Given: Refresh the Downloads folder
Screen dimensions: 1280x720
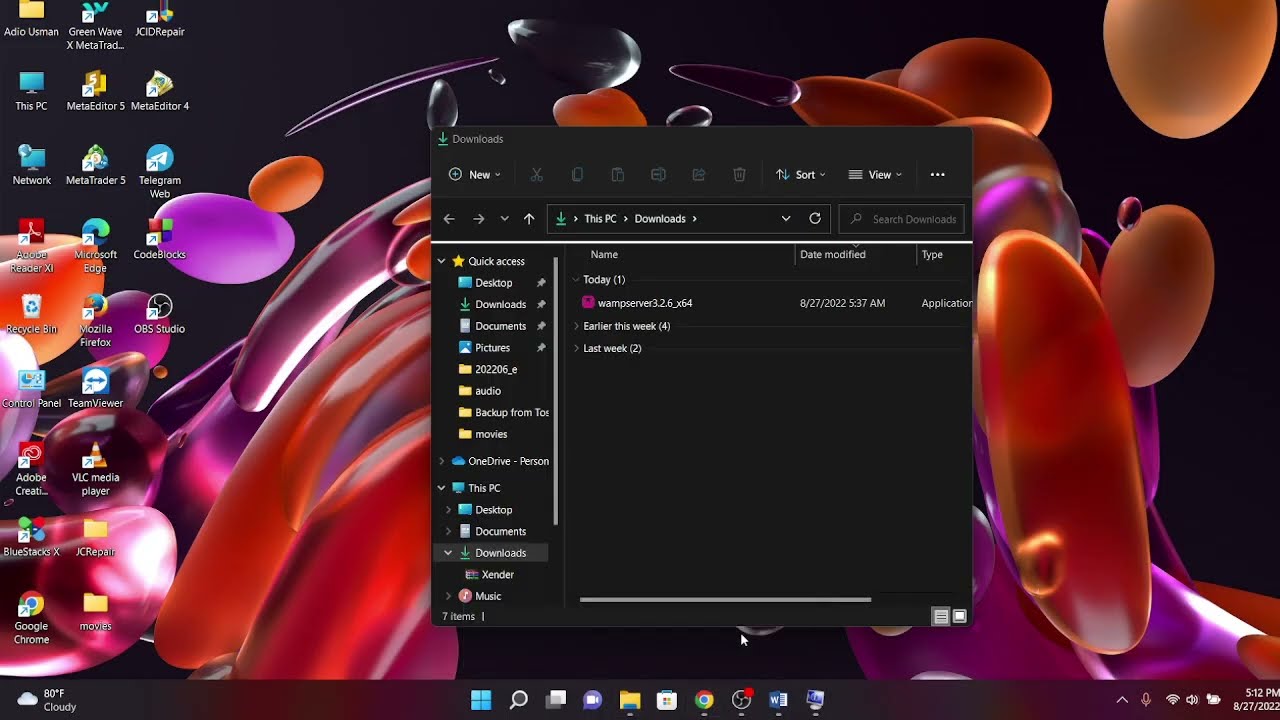Looking at the screenshot, I should click(815, 218).
